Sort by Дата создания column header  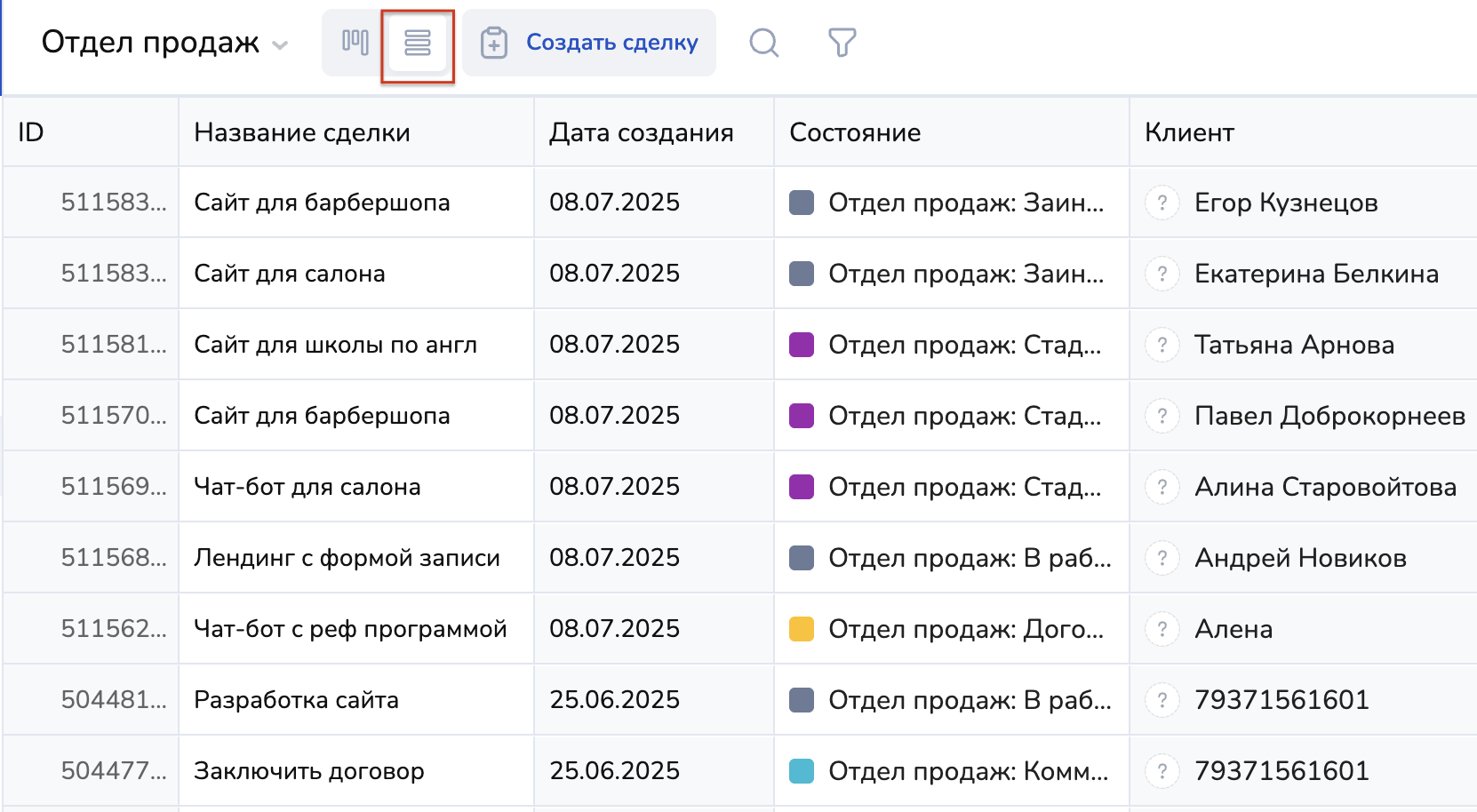tap(641, 132)
